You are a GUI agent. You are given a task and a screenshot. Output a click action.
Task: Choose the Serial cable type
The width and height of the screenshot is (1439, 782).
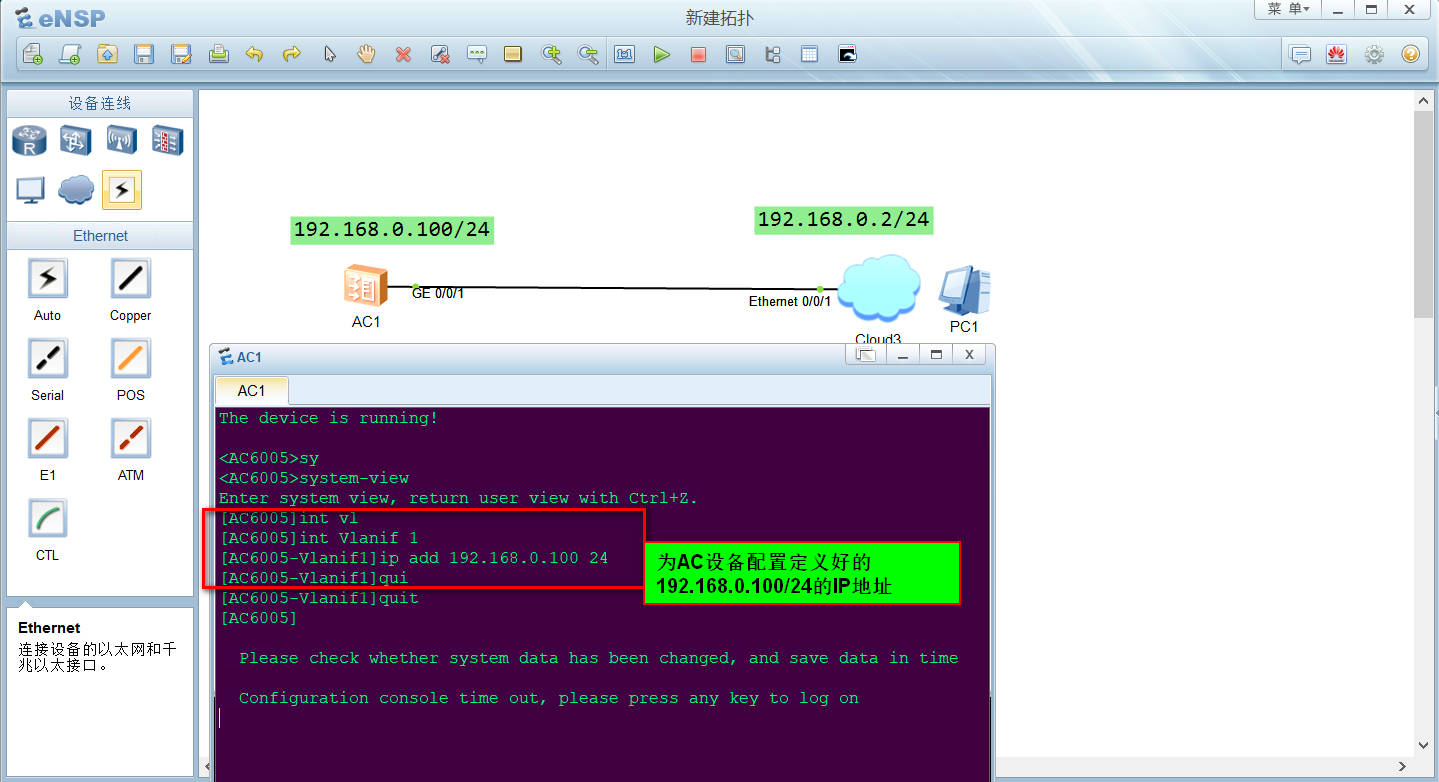point(47,359)
